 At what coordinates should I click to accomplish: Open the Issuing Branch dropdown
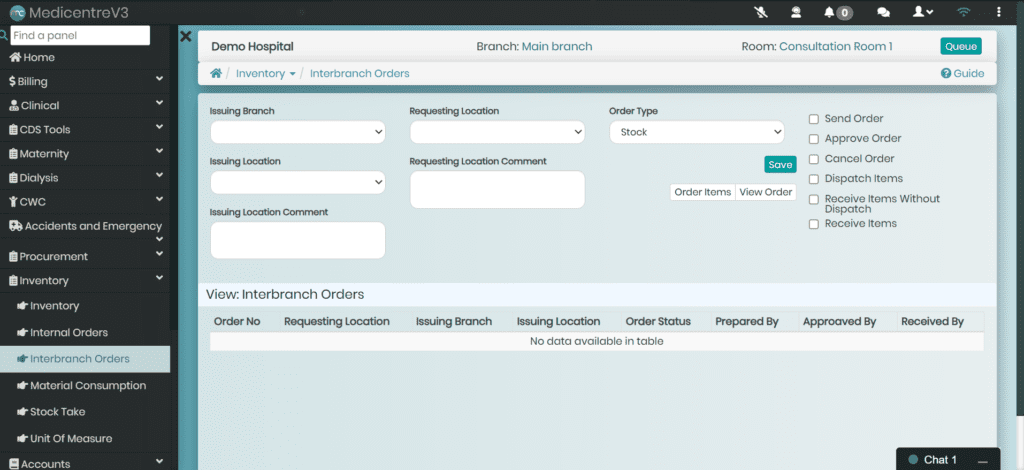click(x=297, y=132)
